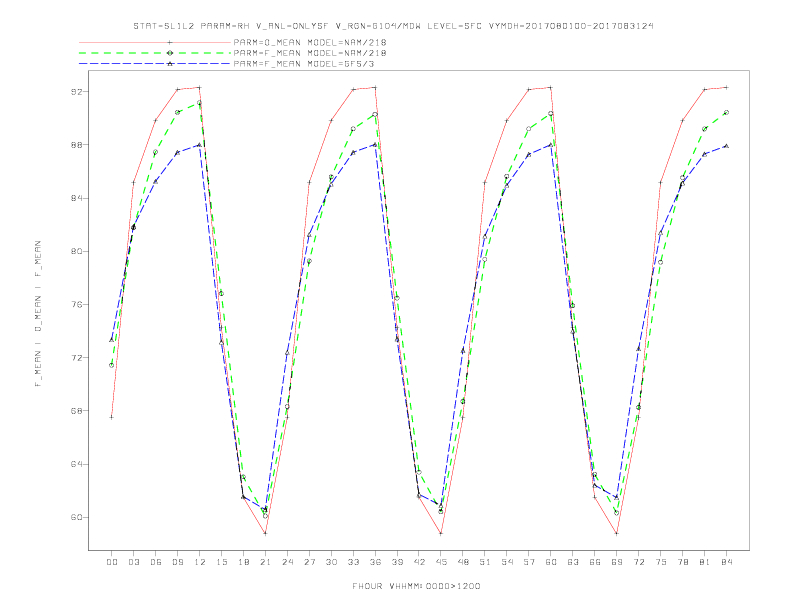Screen dimensions: 792x612
Task: Click x-axis tick label 81
Action: pos(705,562)
